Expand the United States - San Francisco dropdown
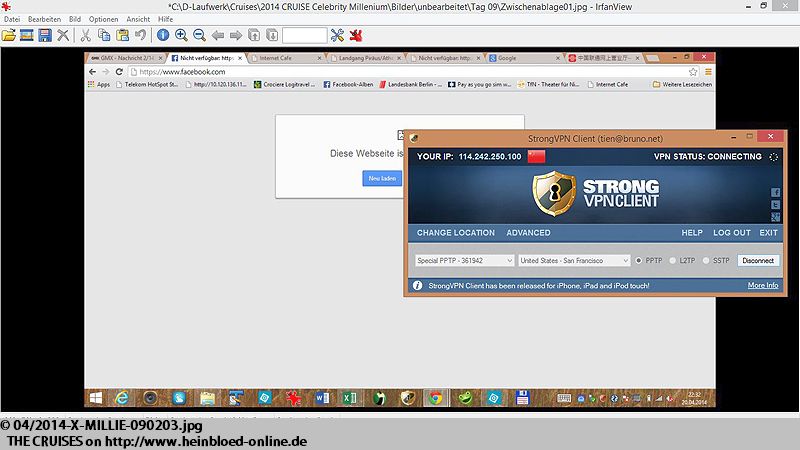Viewport: 800px width, 450px height. point(574,261)
